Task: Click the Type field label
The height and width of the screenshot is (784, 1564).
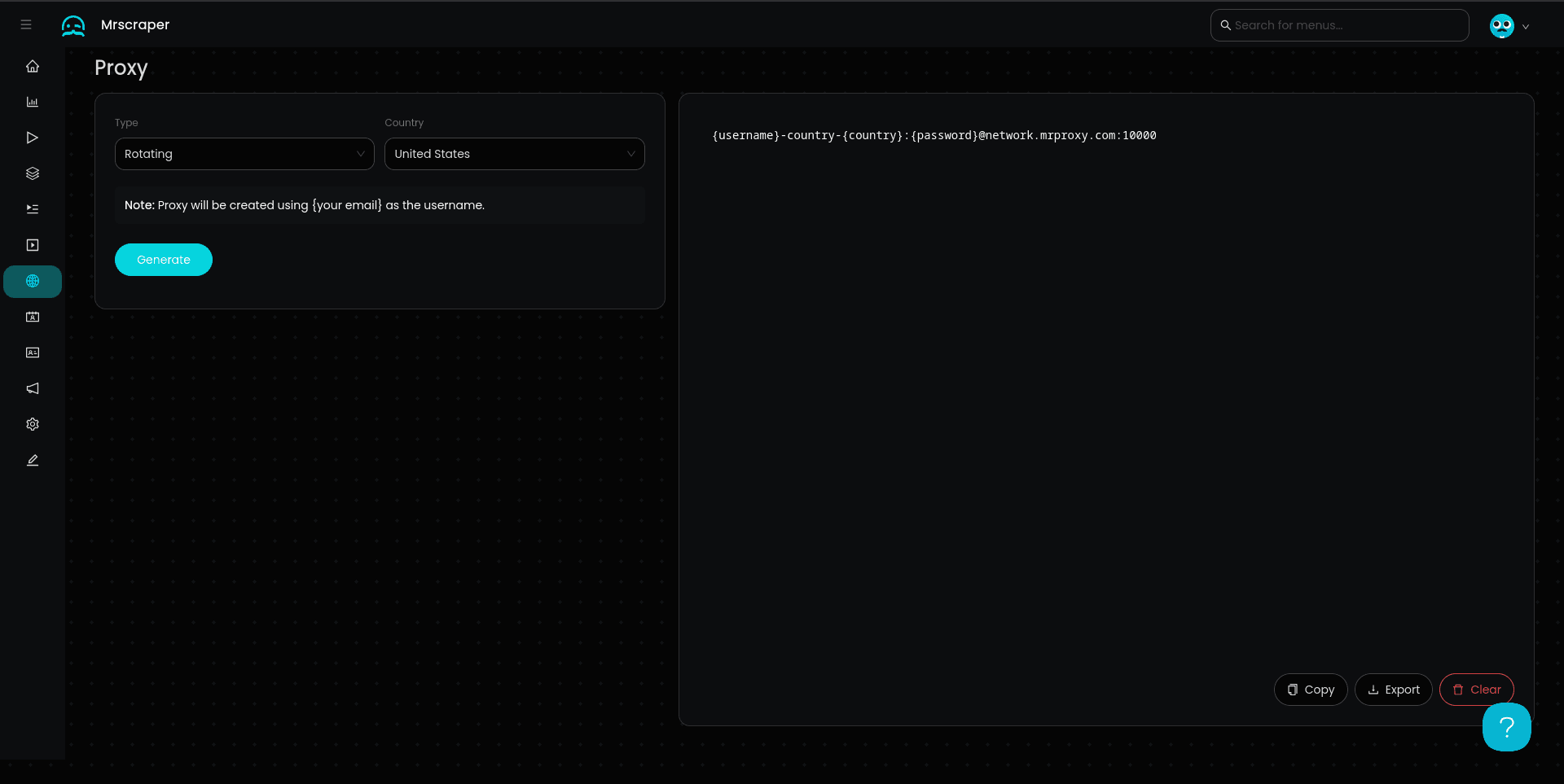Action: coord(126,123)
